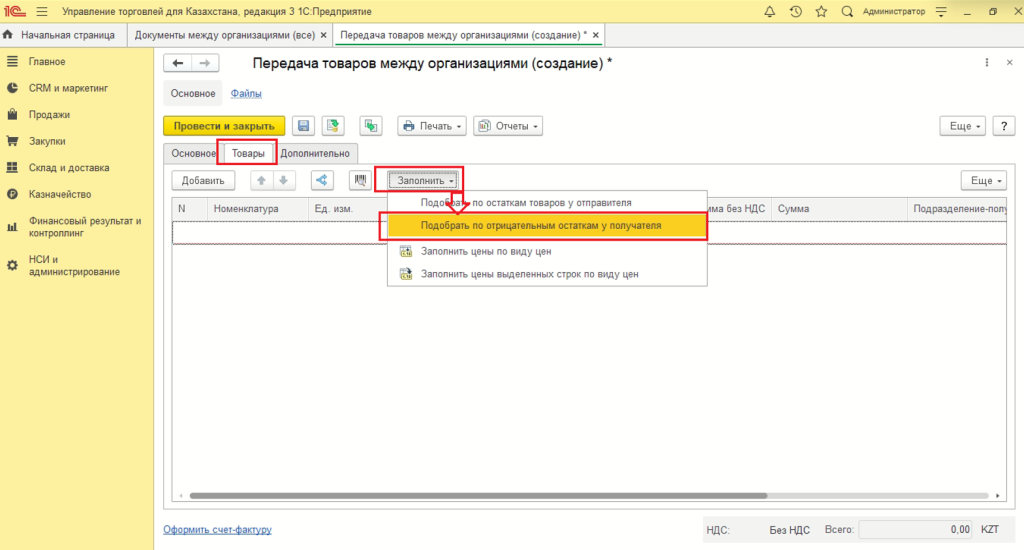Open the top command bar Еще menu

tap(963, 125)
